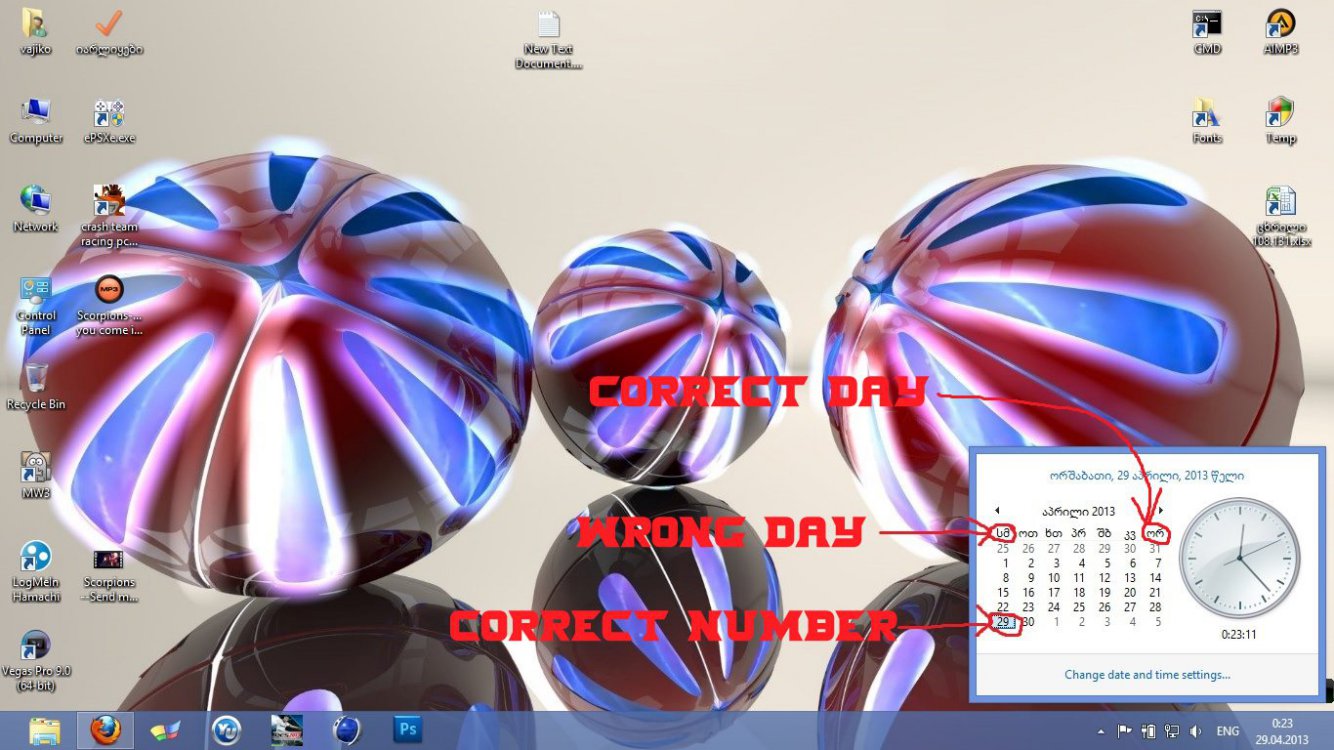
Task: Open AIMP3 from the desktop
Action: 1280,25
